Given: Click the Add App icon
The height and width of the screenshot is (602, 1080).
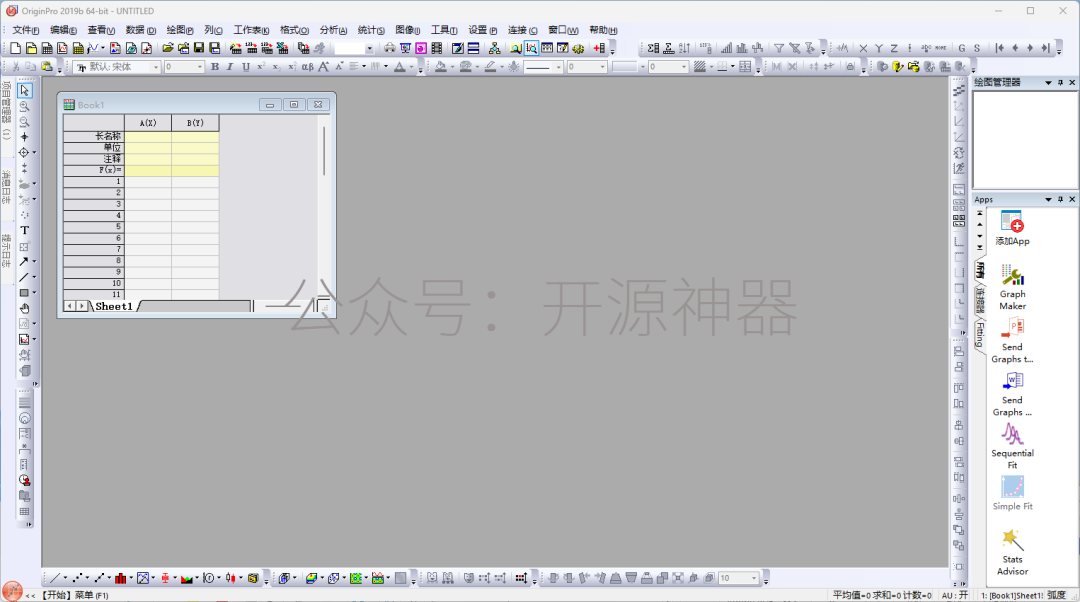Looking at the screenshot, I should click(1012, 229).
